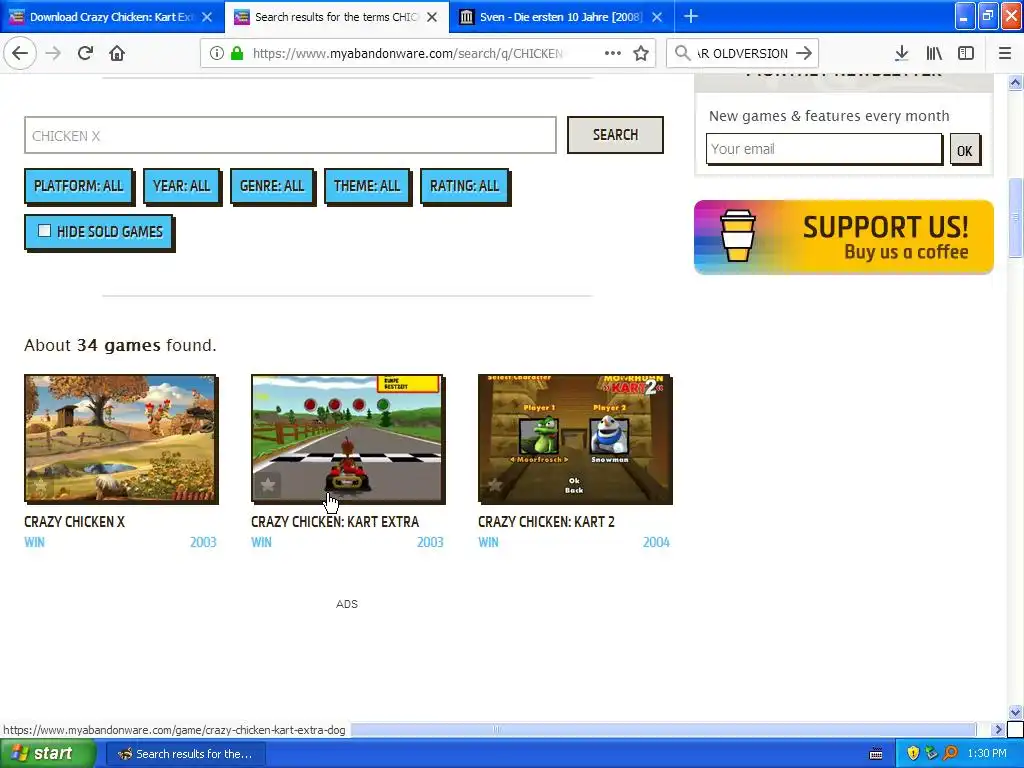Click the "34 games" results count text
The height and width of the screenshot is (768, 1024).
tap(118, 345)
